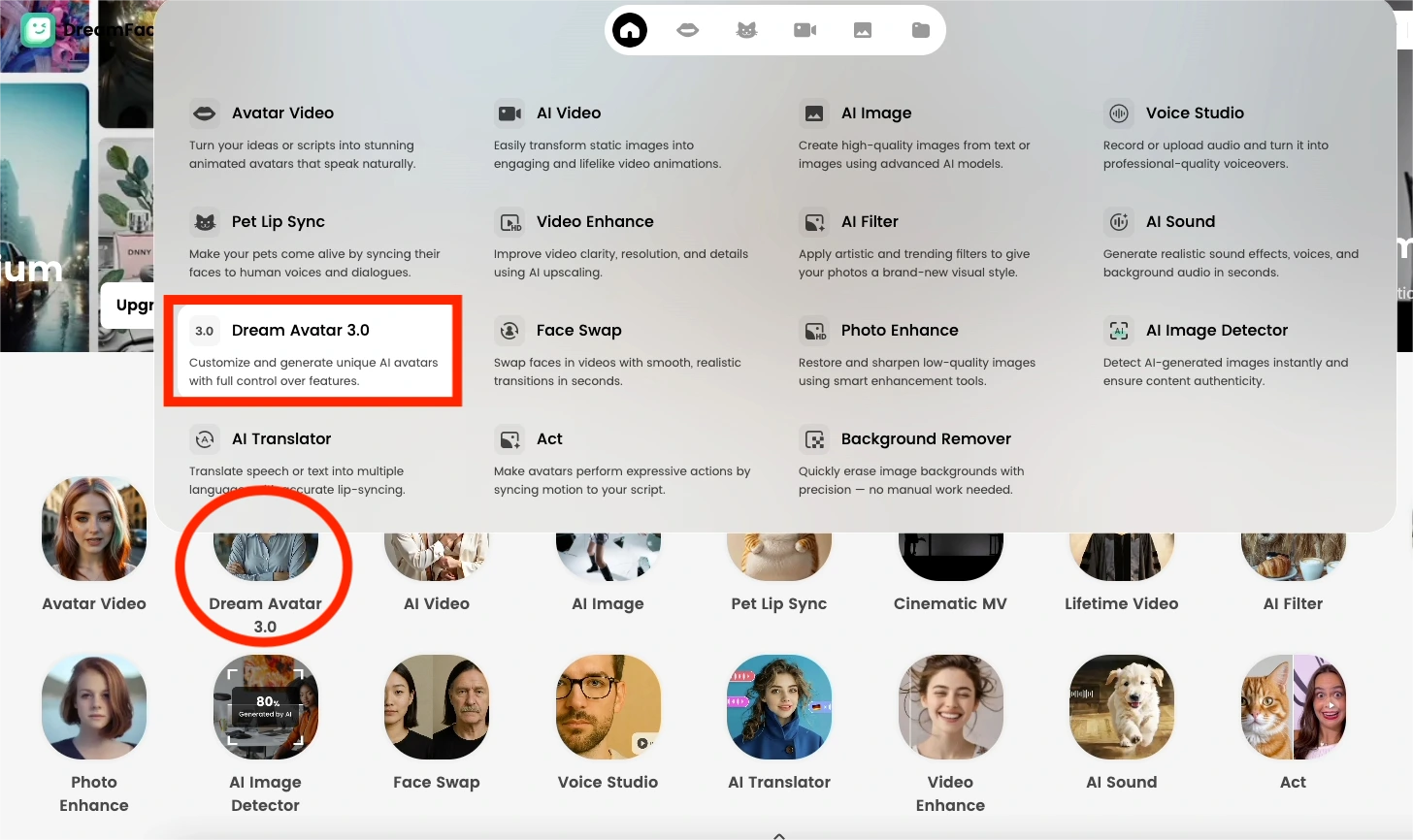Collapse the panel using bottom chevron arrow
Image resolution: width=1413 pixels, height=840 pixels.
click(779, 834)
